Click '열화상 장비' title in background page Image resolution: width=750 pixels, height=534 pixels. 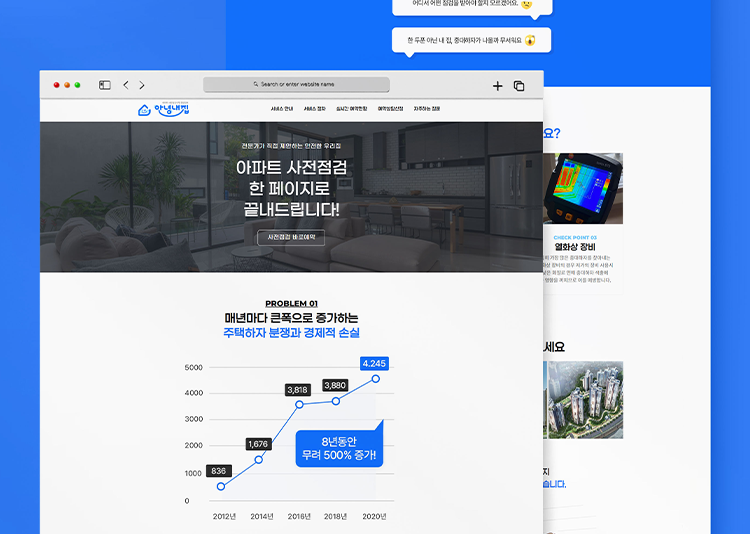click(x=575, y=247)
